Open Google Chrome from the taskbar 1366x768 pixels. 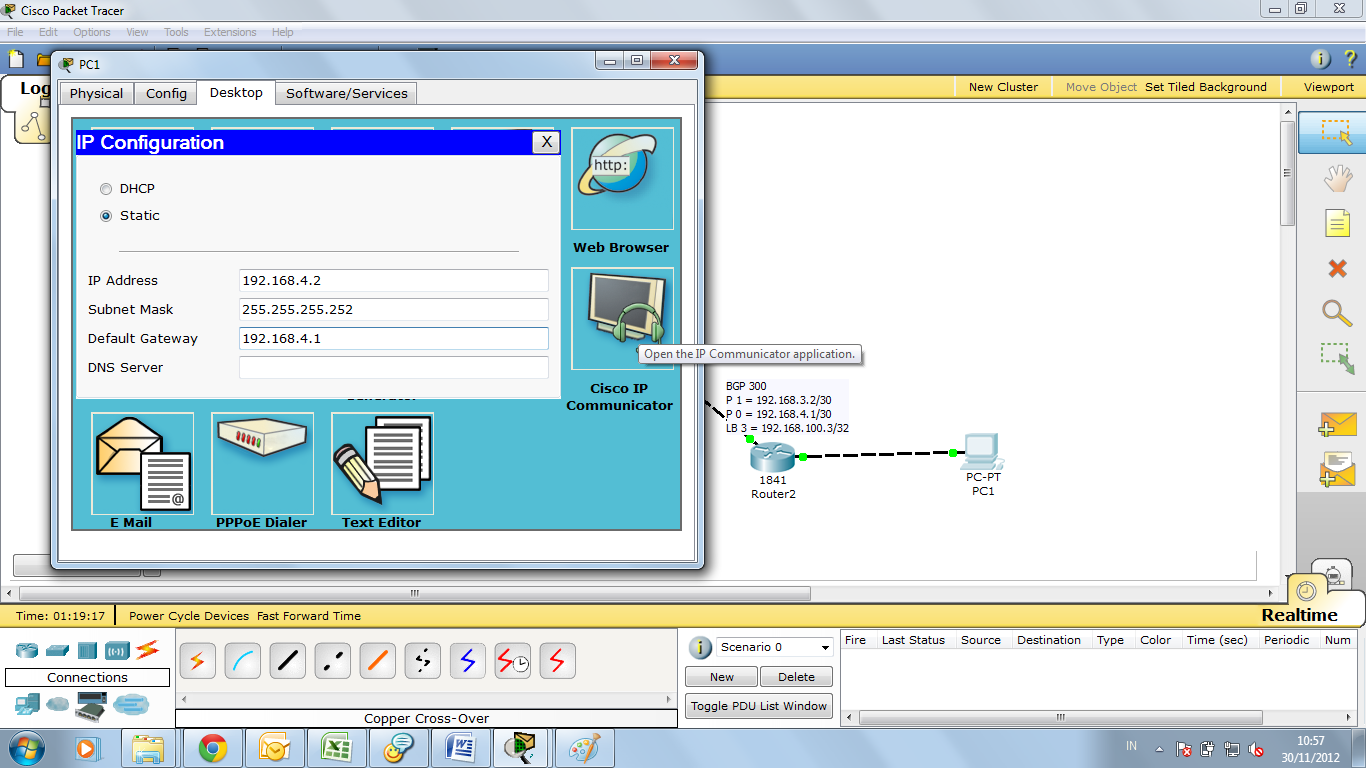click(x=212, y=748)
